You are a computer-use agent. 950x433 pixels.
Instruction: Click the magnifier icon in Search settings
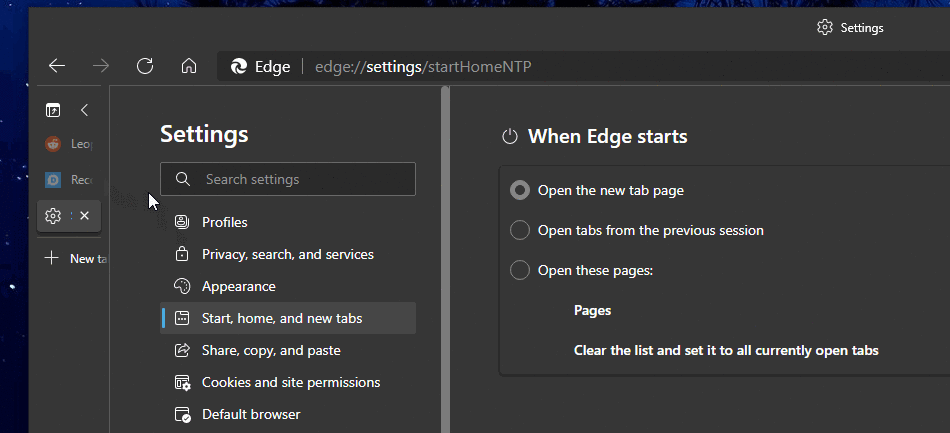[x=182, y=179]
